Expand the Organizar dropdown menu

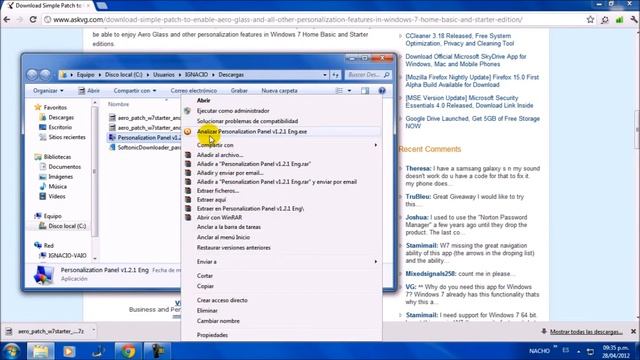48,91
